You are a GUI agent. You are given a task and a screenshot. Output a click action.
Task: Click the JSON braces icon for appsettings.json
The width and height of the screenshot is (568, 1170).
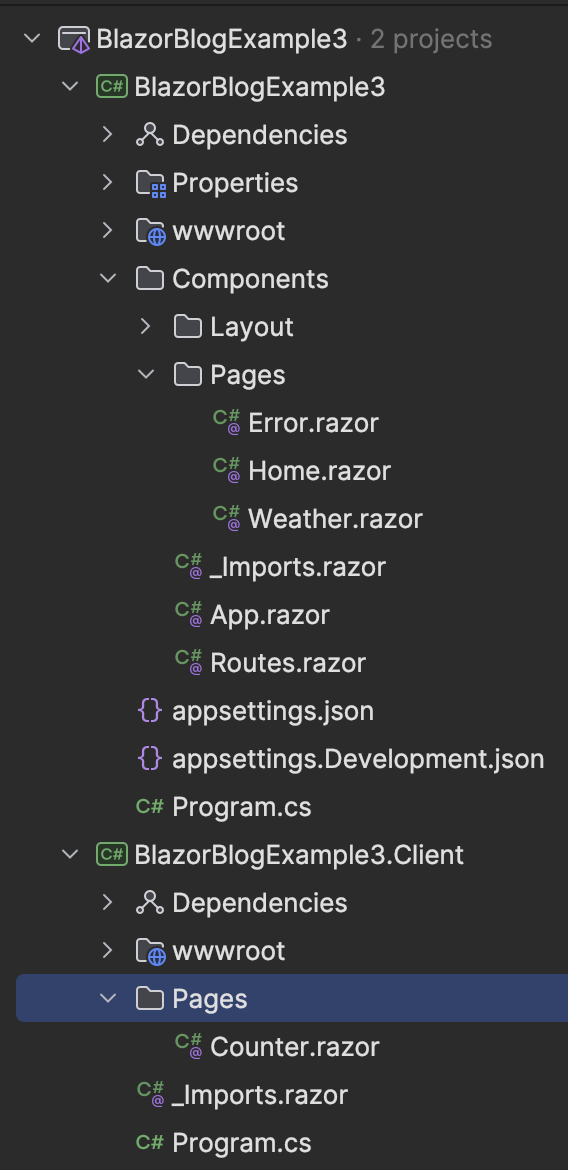pyautogui.click(x=150, y=710)
